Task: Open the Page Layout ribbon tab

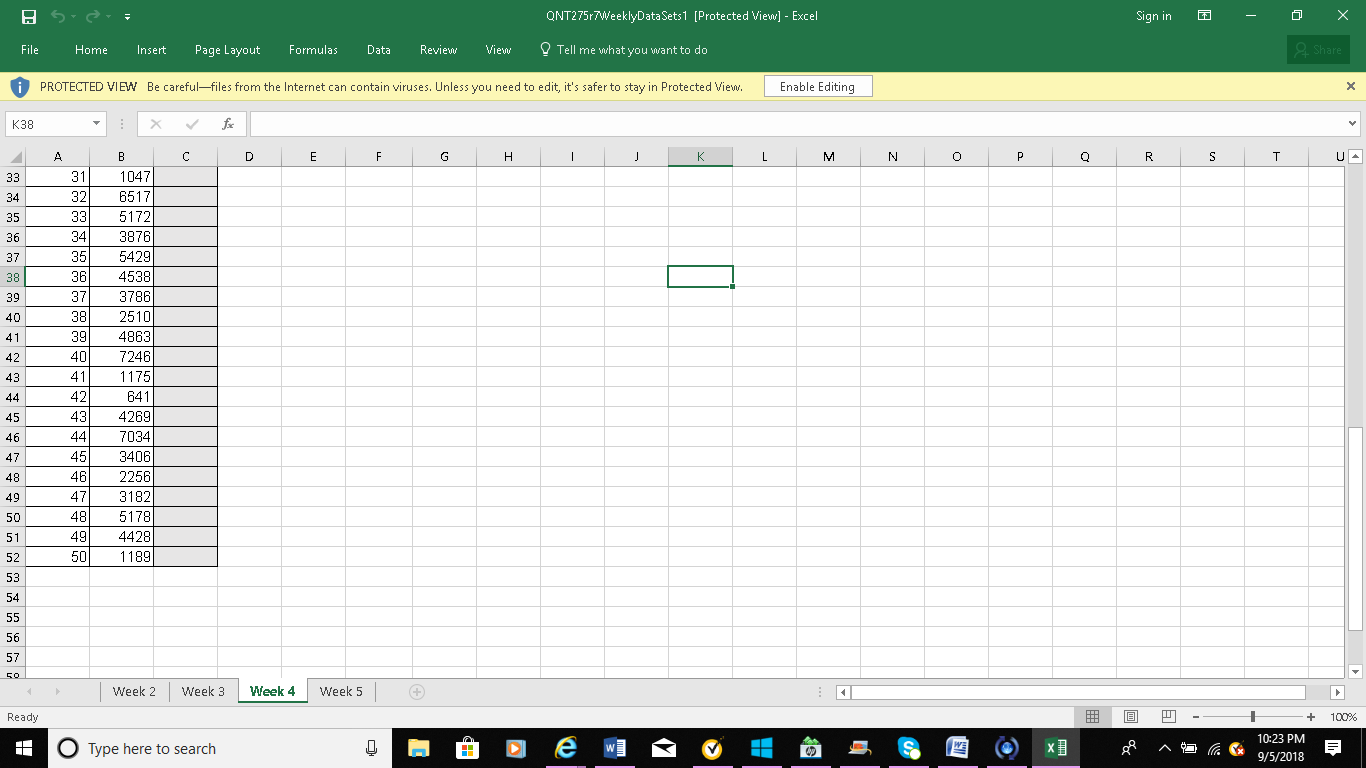Action: 227,50
